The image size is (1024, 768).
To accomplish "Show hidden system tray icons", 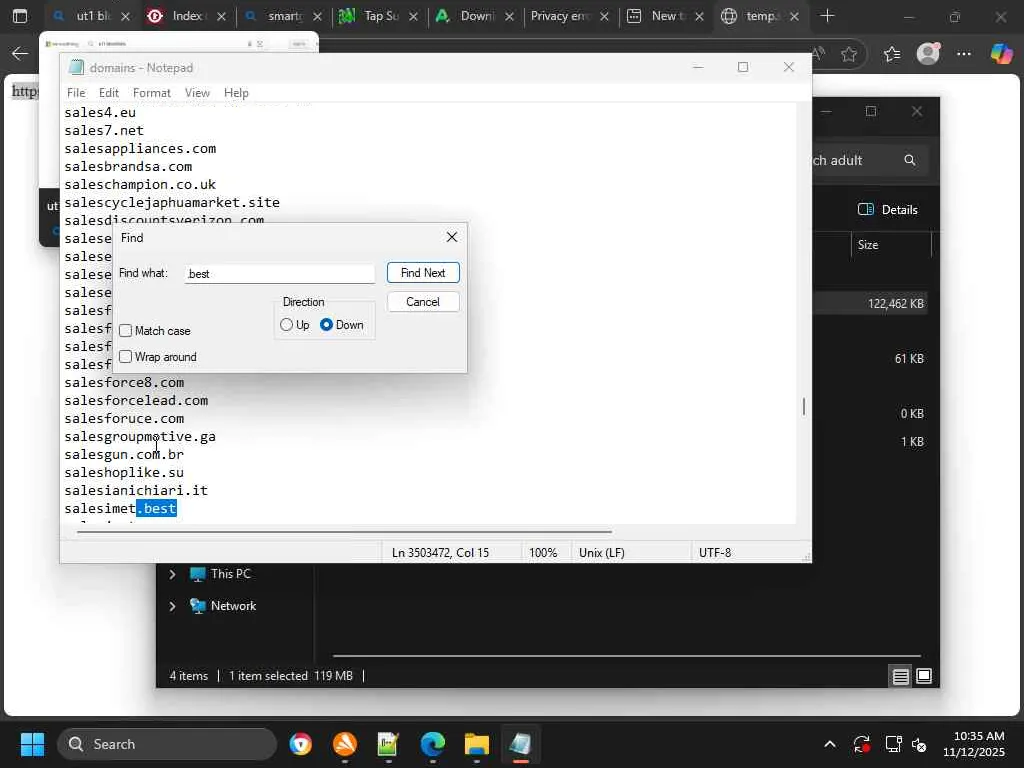I will tap(829, 744).
